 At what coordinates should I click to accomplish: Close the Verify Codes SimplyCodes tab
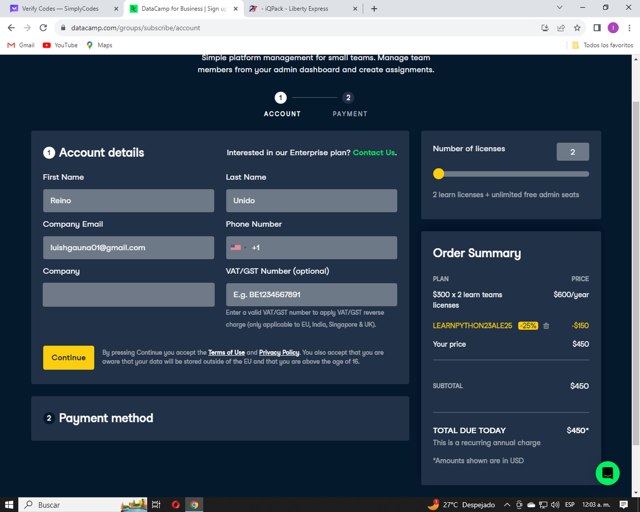pyautogui.click(x=116, y=9)
